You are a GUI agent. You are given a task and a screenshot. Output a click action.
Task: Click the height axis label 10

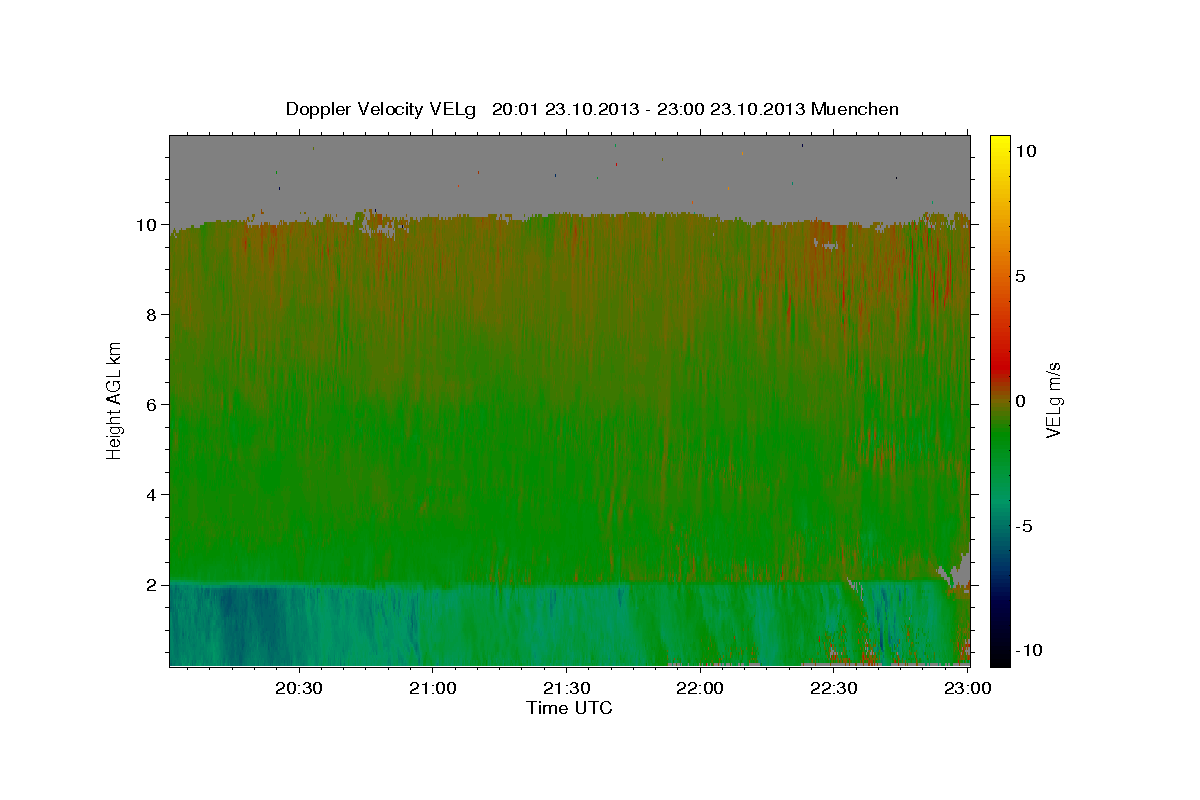(x=148, y=225)
